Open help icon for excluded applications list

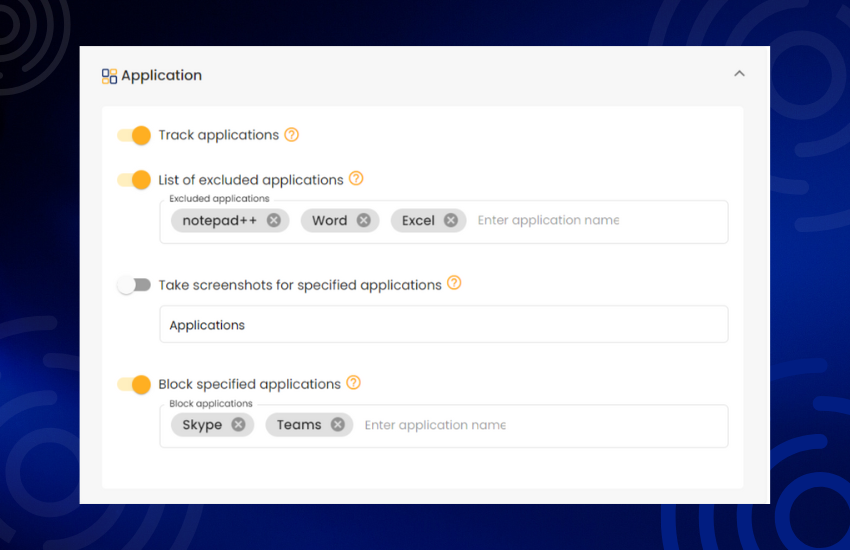356,178
